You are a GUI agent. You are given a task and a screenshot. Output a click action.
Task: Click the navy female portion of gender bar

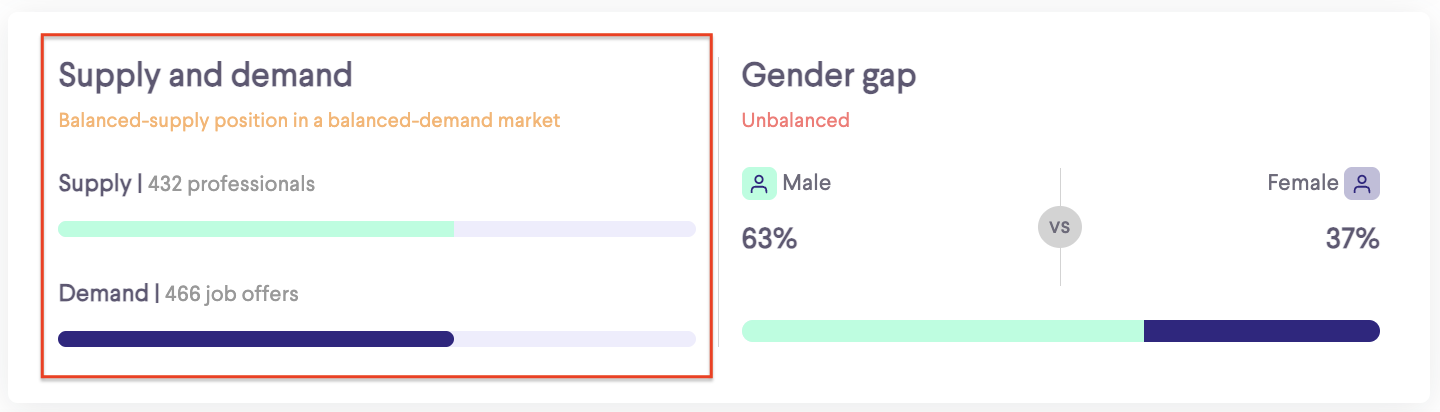click(1262, 331)
